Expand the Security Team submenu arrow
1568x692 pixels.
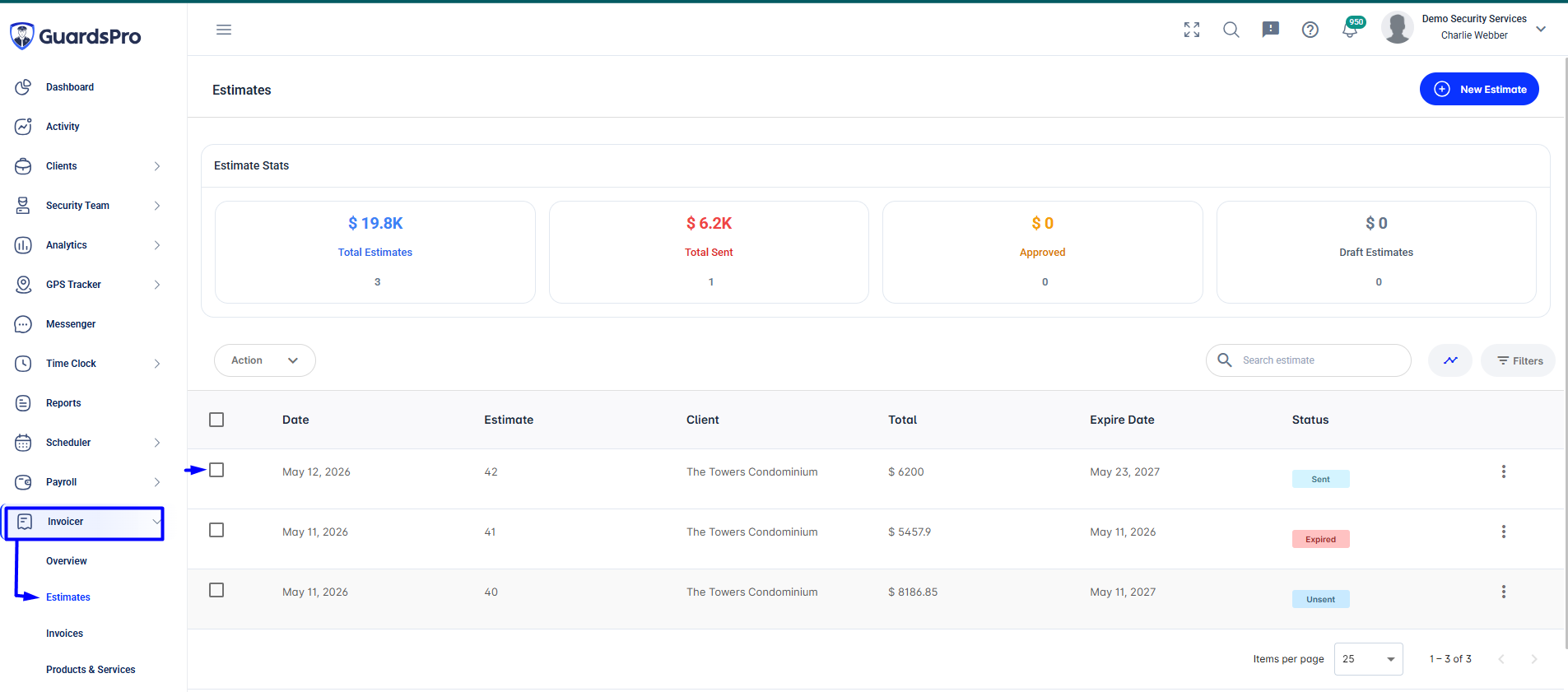pyautogui.click(x=157, y=206)
